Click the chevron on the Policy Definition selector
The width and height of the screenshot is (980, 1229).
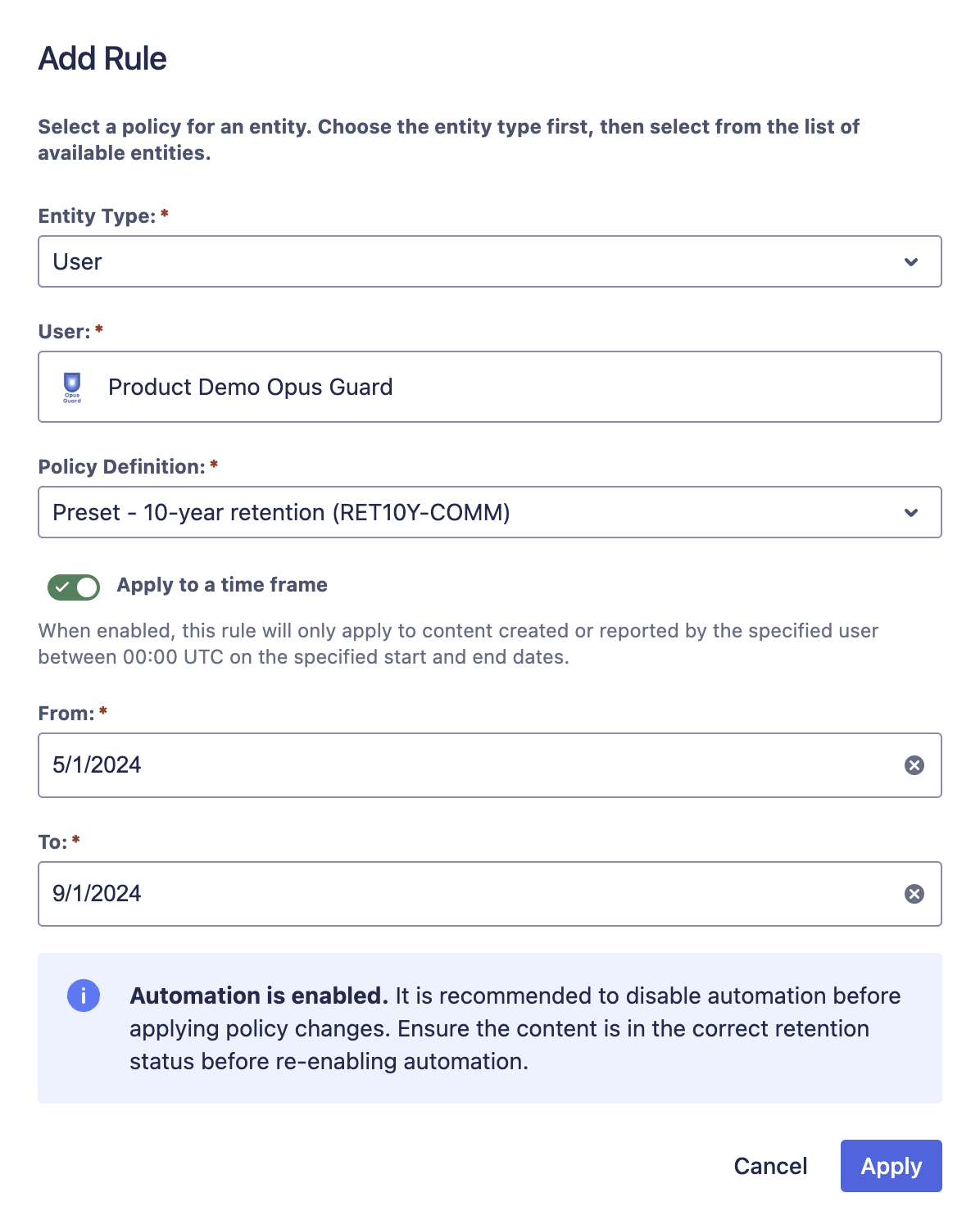(912, 512)
